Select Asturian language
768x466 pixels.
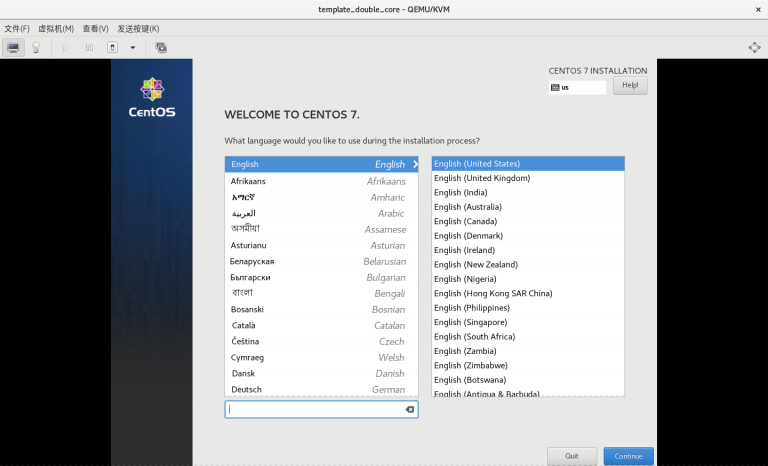tap(321, 245)
